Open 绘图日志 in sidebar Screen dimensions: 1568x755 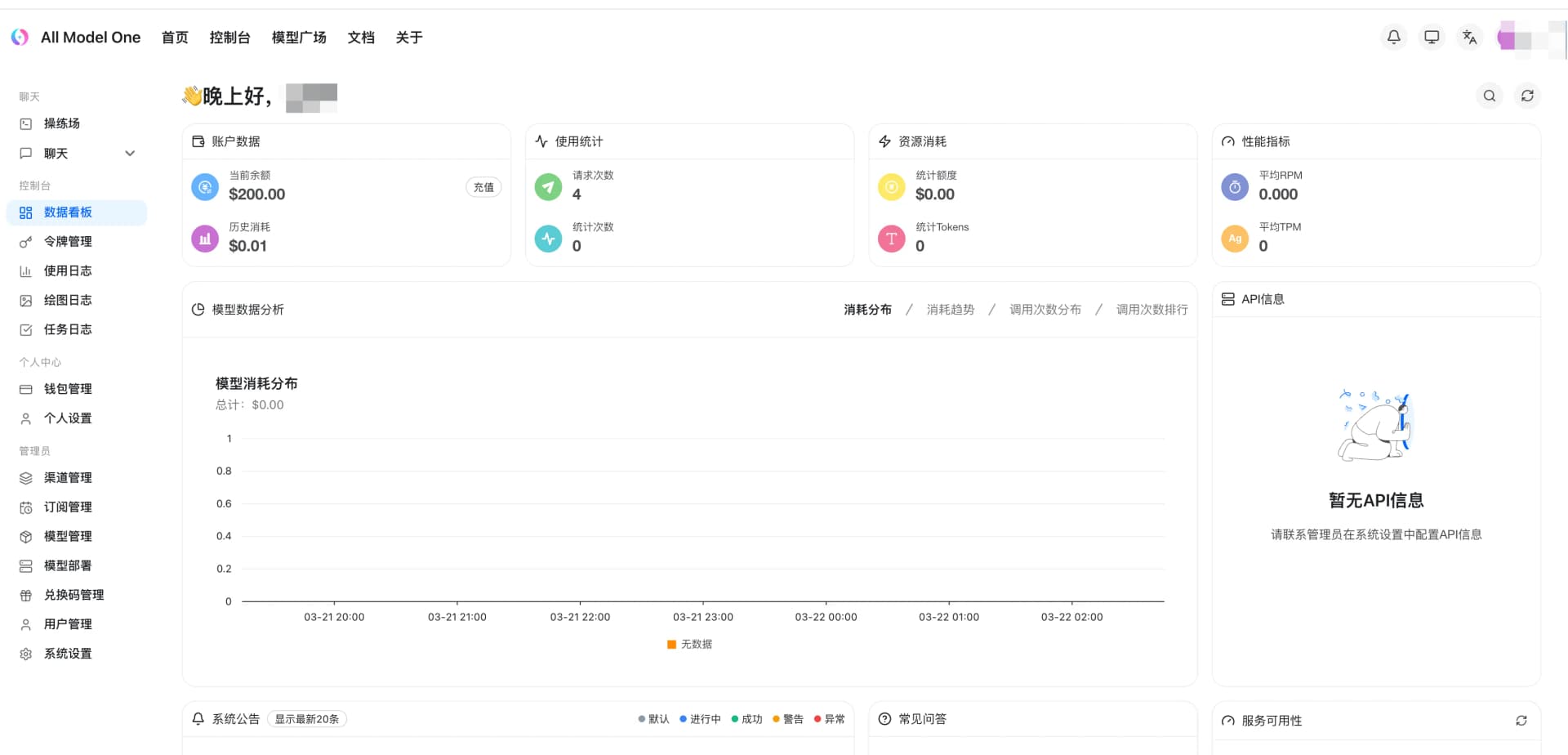coord(77,301)
